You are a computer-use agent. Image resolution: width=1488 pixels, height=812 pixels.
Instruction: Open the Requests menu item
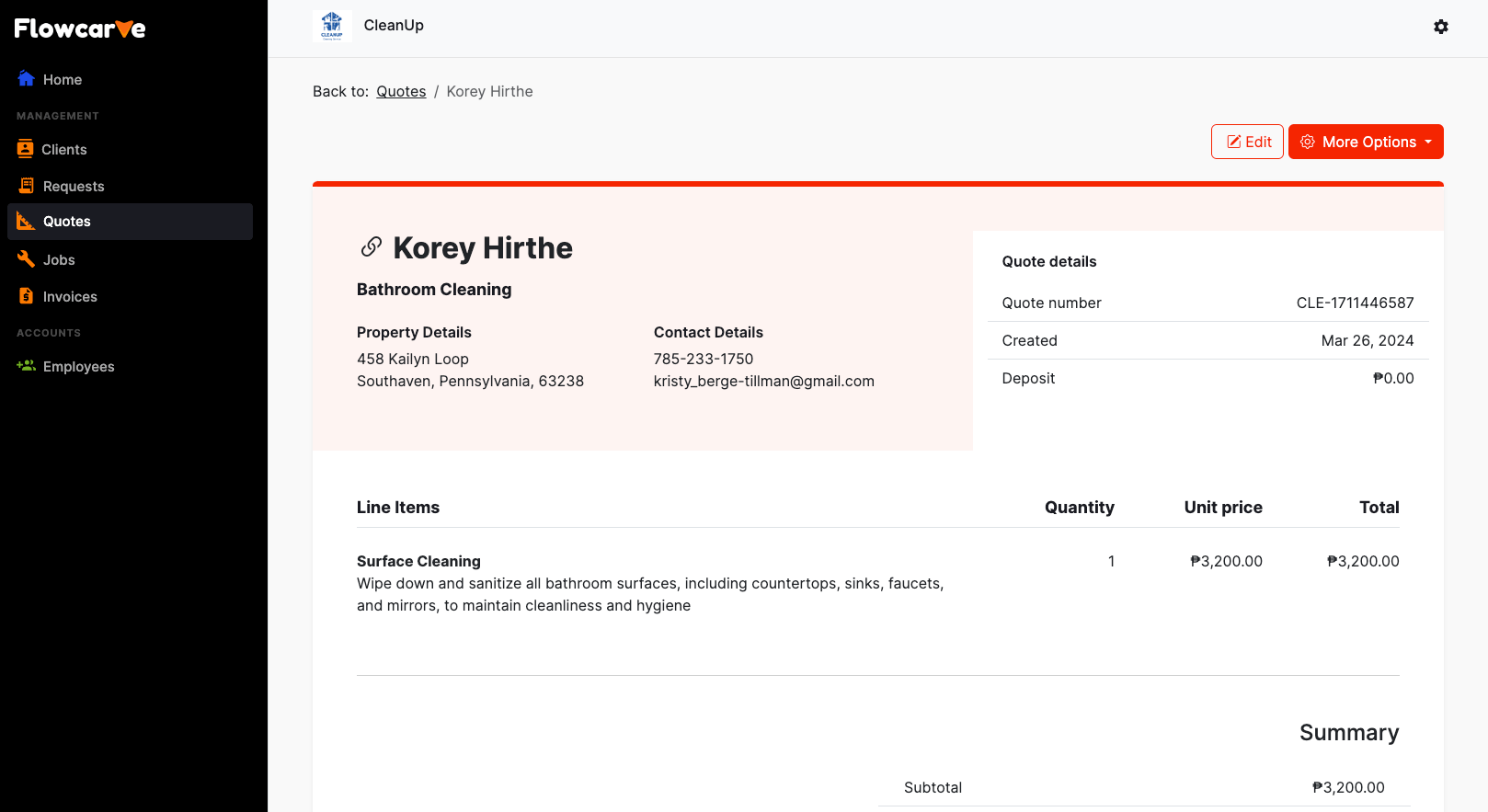130,186
